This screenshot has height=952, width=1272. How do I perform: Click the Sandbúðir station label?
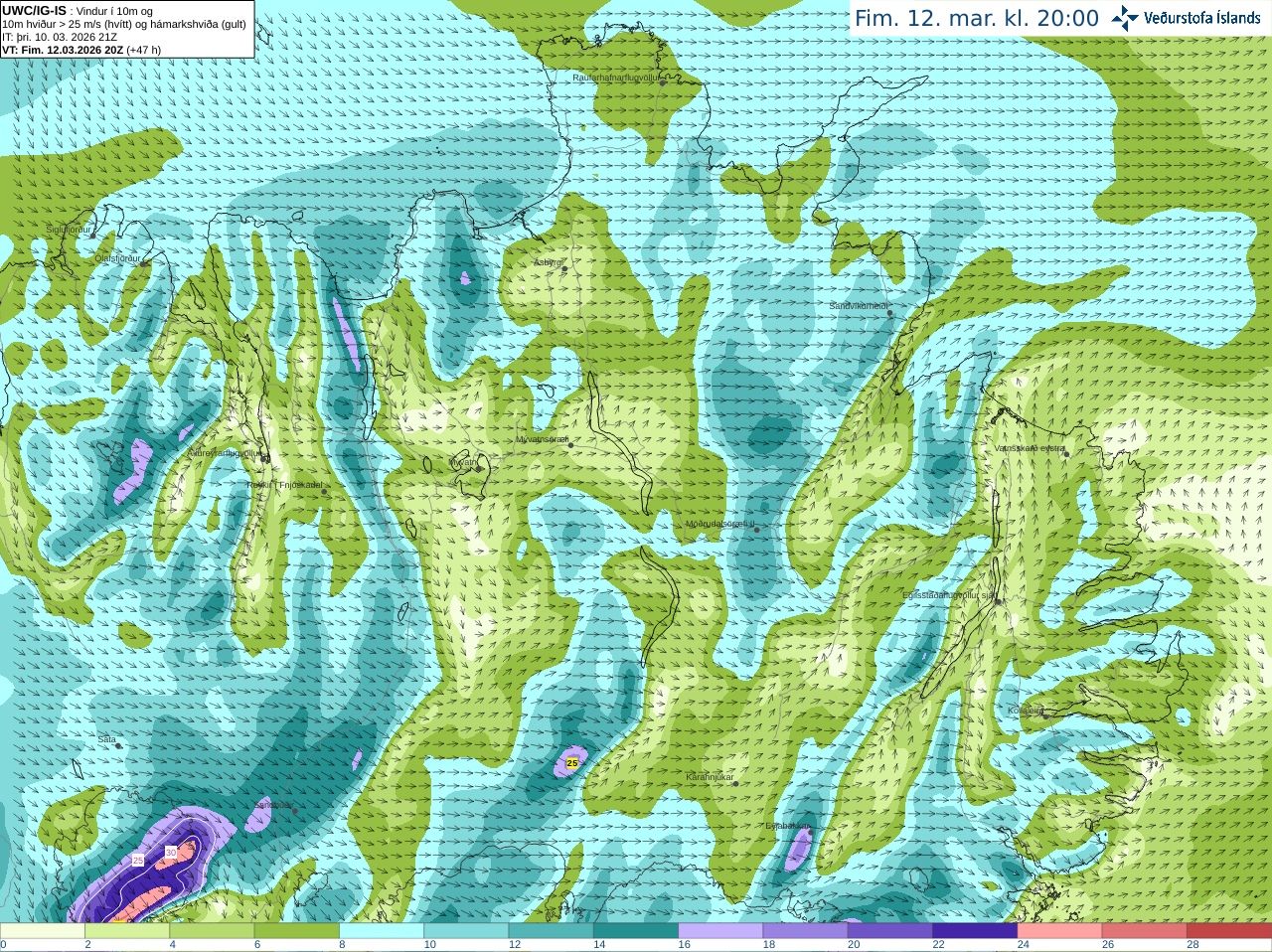tap(273, 804)
